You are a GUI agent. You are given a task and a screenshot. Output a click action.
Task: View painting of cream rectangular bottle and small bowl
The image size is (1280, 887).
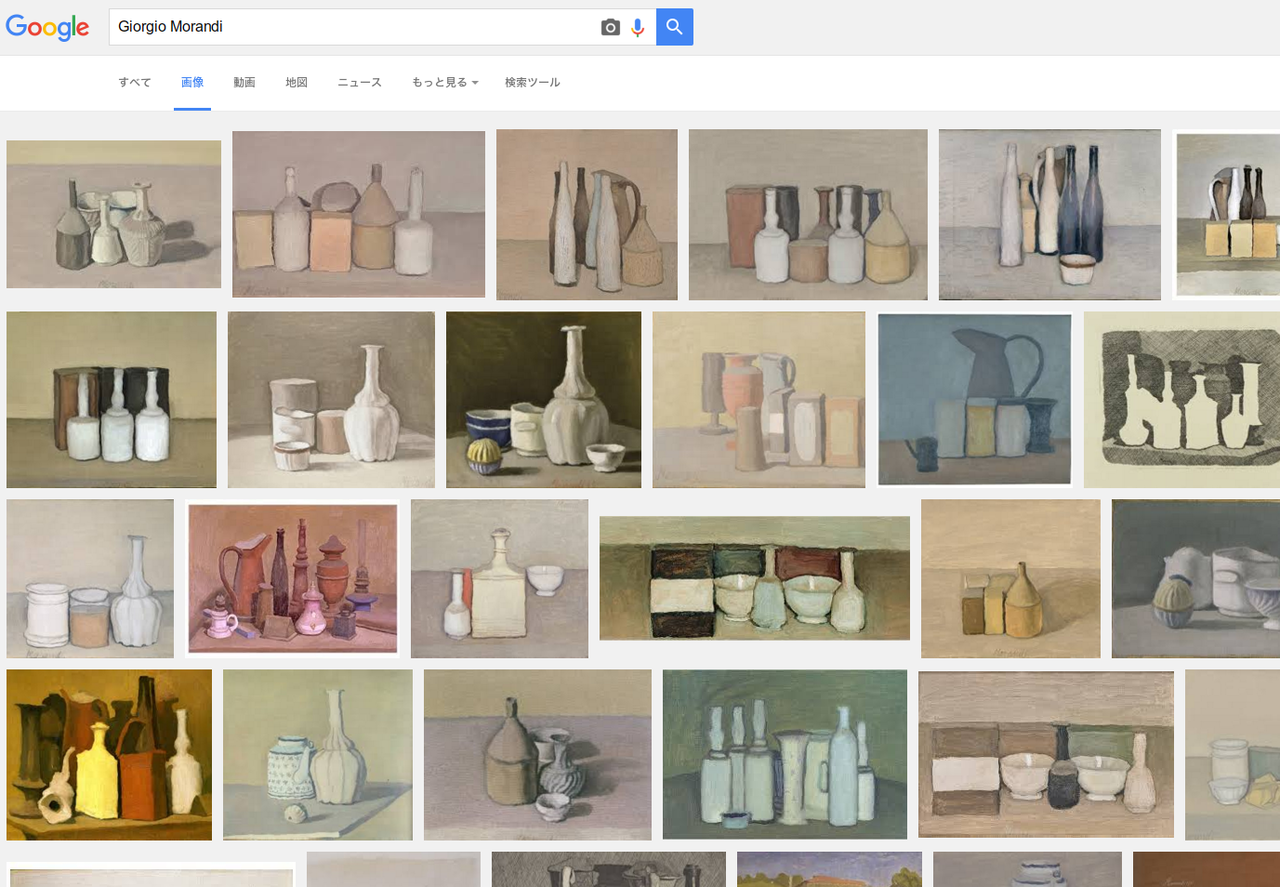pos(499,578)
